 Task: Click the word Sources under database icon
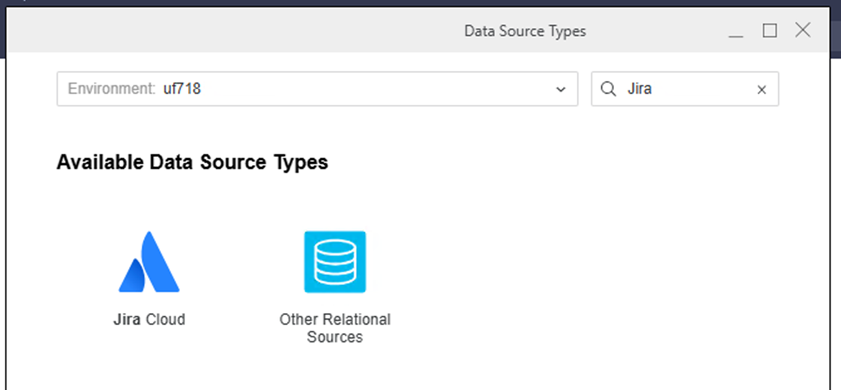click(335, 337)
